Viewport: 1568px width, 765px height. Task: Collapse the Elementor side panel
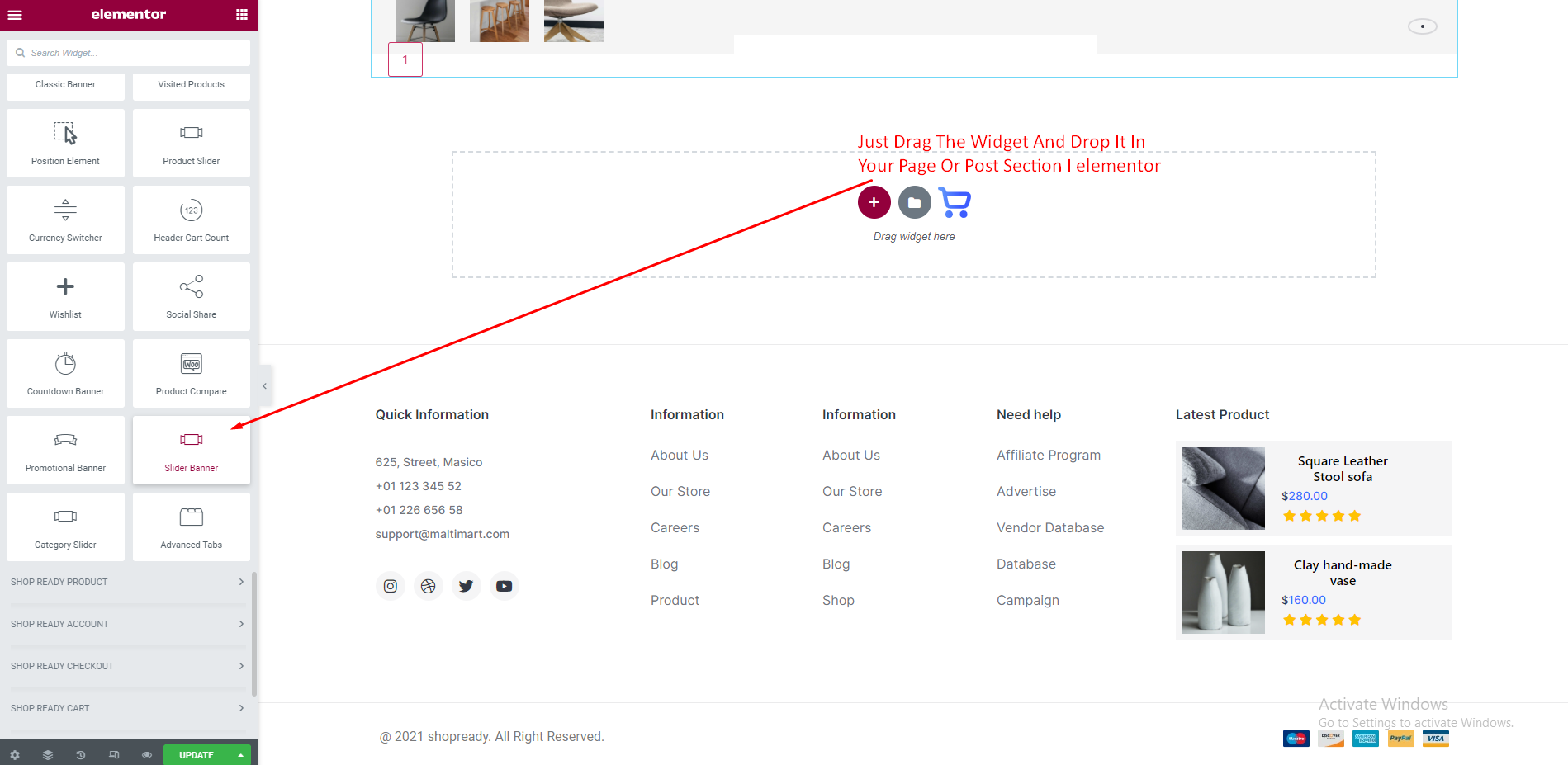[x=264, y=385]
